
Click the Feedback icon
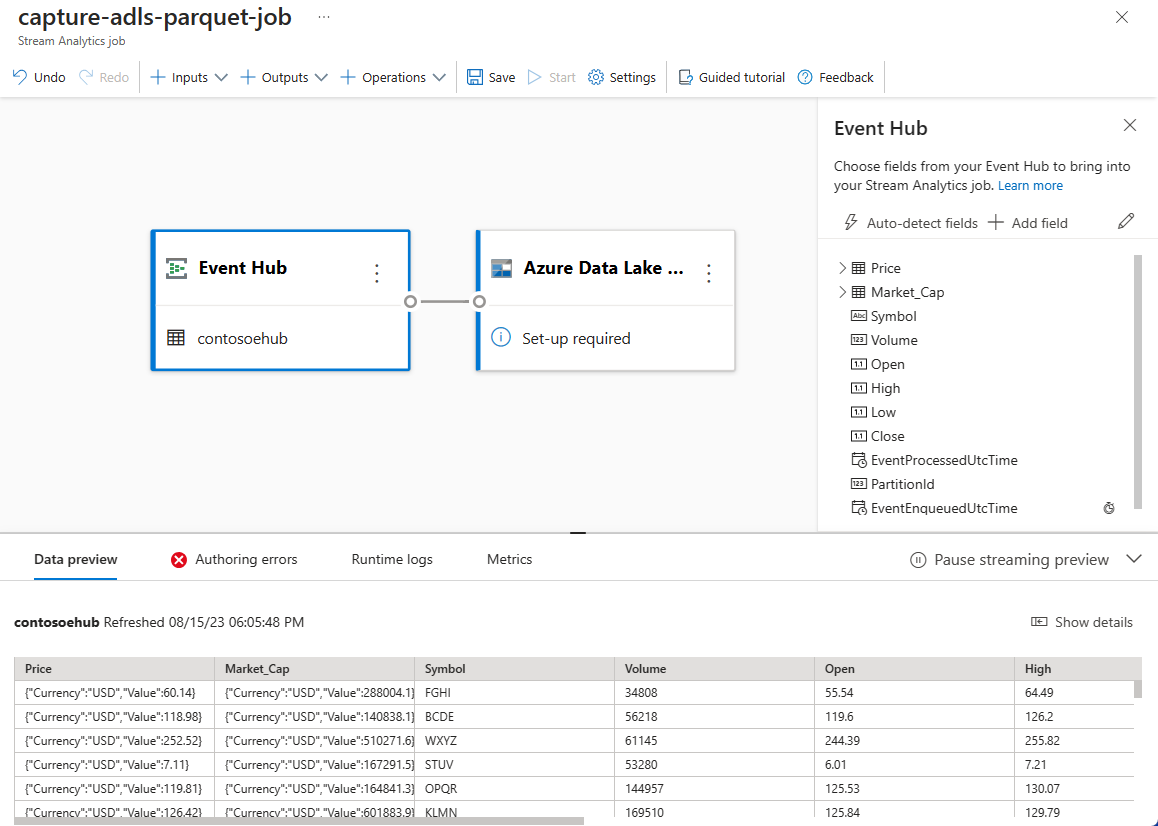[x=805, y=77]
